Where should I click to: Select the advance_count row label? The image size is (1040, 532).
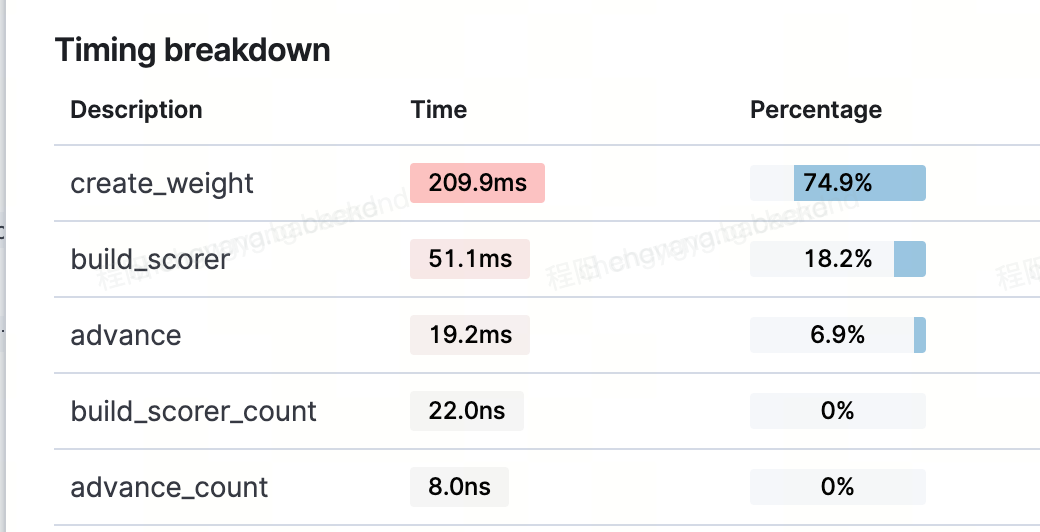tap(169, 488)
